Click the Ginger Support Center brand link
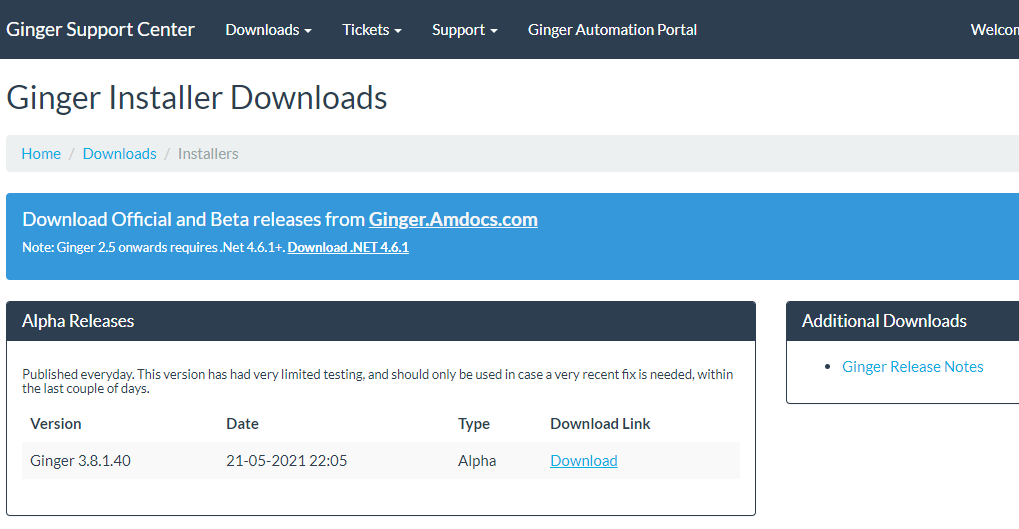Viewport: 1019px width, 529px height. (x=100, y=30)
